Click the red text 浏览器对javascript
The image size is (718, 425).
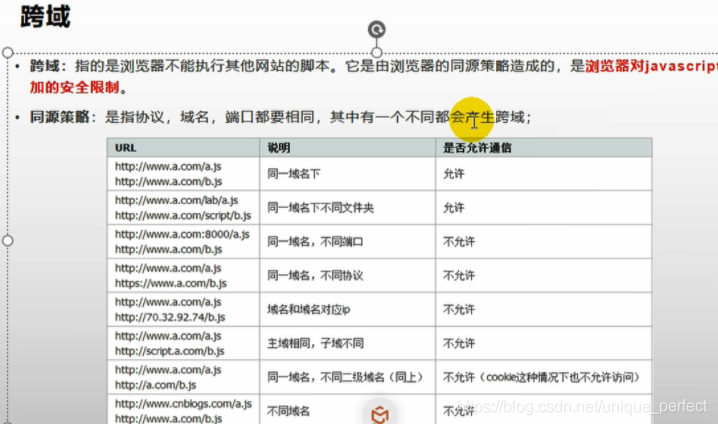point(651,66)
